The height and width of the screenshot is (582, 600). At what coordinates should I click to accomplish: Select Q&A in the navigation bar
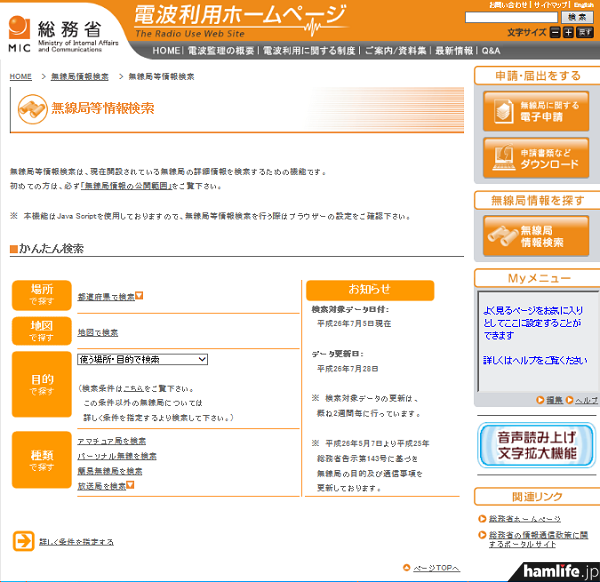(491, 50)
